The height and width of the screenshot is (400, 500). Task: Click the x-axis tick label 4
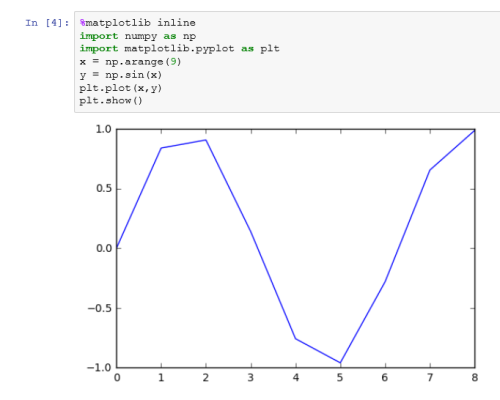(296, 378)
